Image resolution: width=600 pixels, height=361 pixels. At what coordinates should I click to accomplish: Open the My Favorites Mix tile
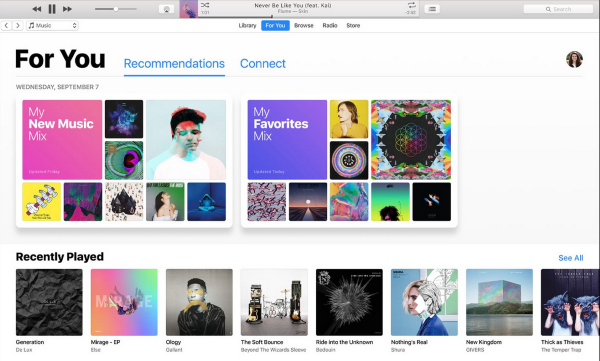tap(287, 140)
